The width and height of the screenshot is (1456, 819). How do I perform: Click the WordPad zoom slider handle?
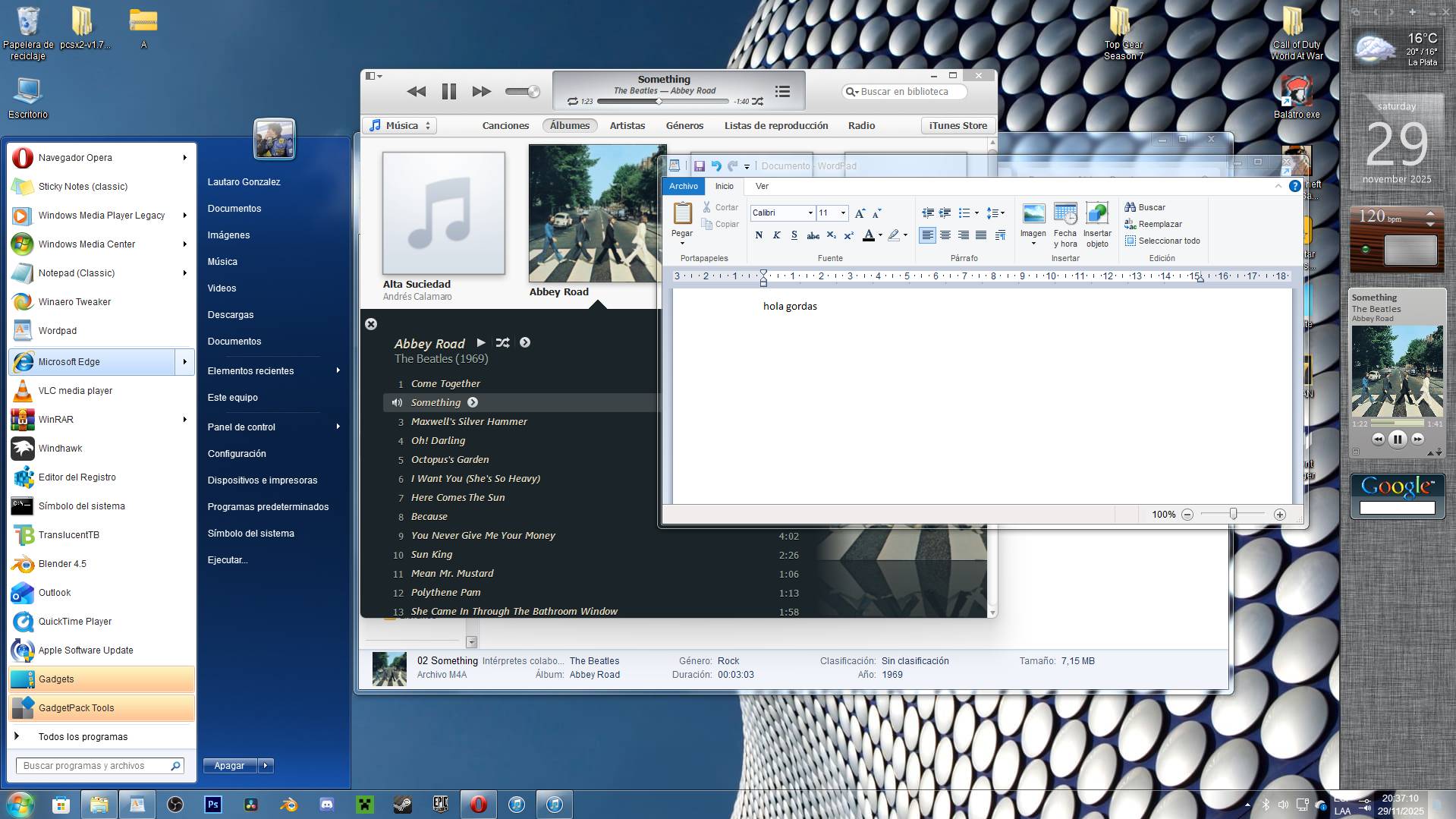pos(1233,515)
